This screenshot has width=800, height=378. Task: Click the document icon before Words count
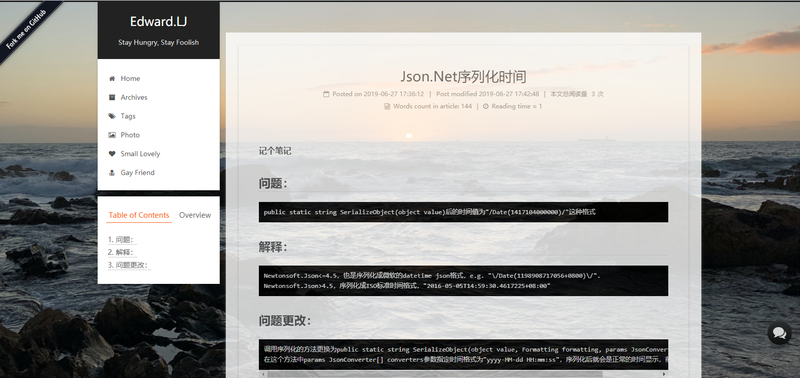pos(387,107)
